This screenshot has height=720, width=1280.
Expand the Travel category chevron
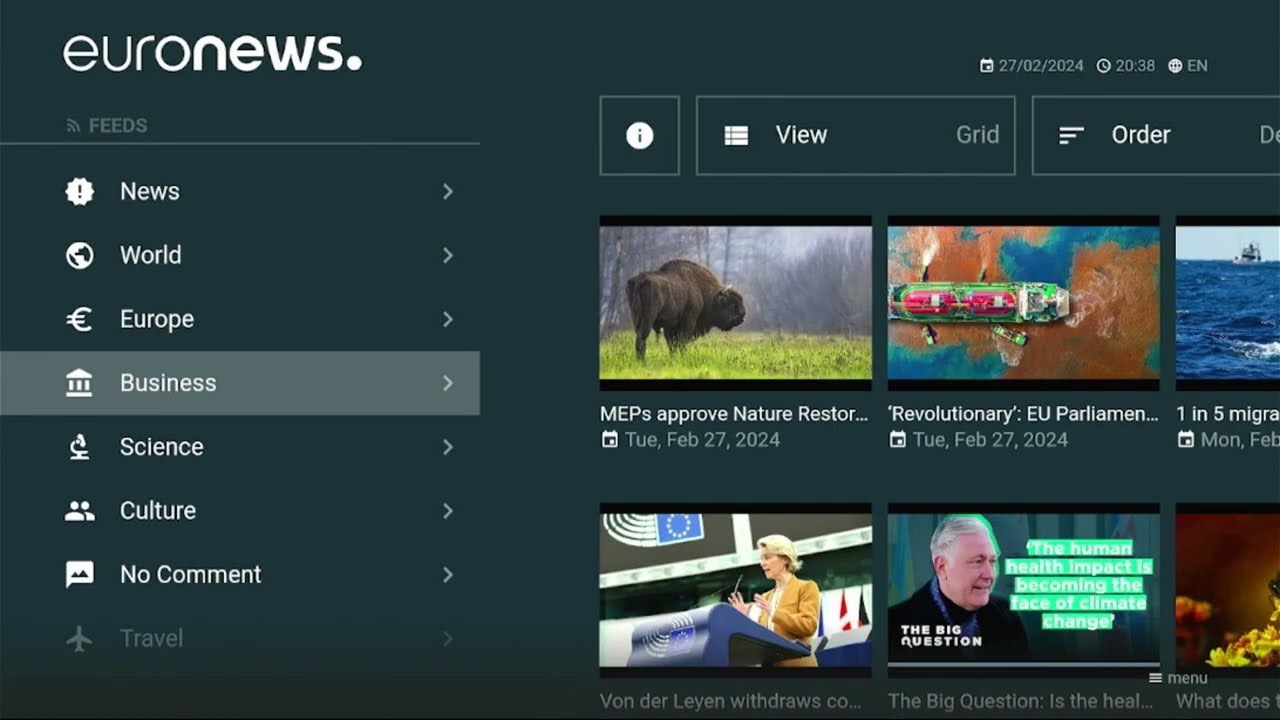(x=447, y=638)
